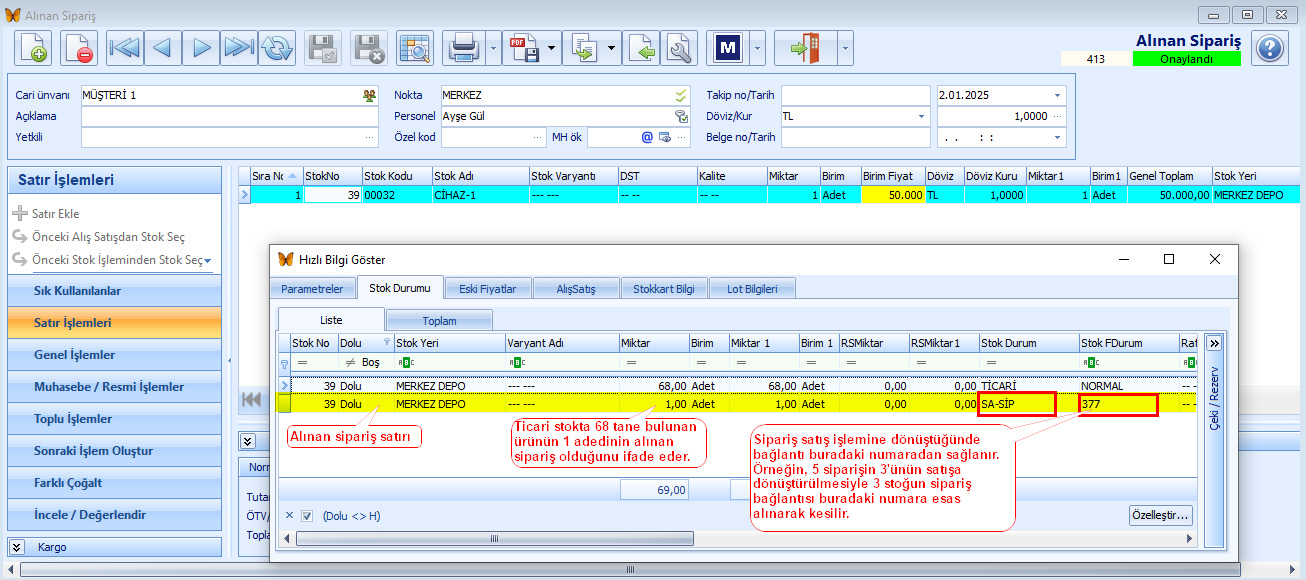Open Genel İşlemler sidebar section
The image size is (1306, 580).
click(114, 355)
